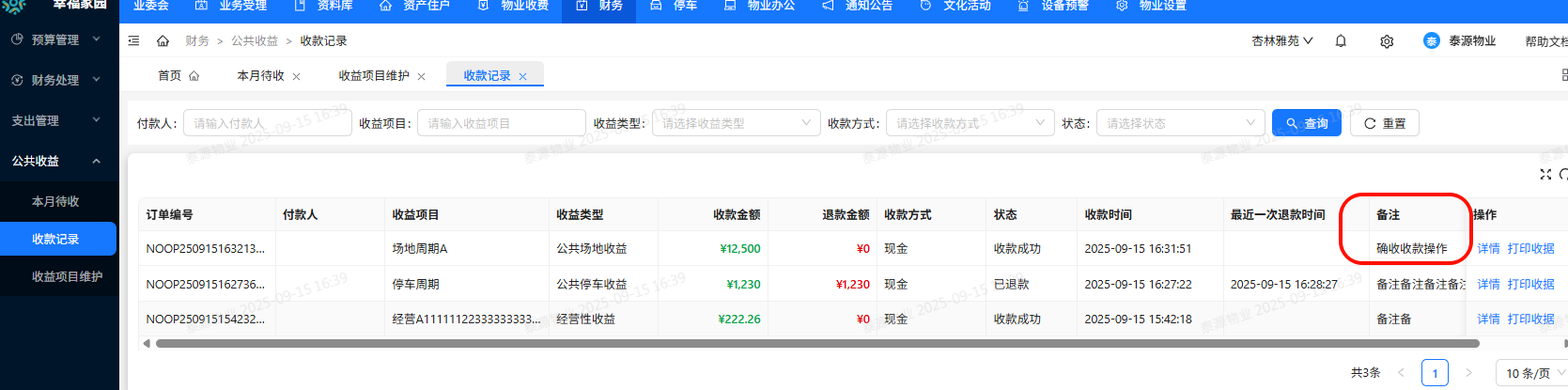Click the notification bell icon
Image resolution: width=1568 pixels, height=390 pixels.
coord(1341,41)
